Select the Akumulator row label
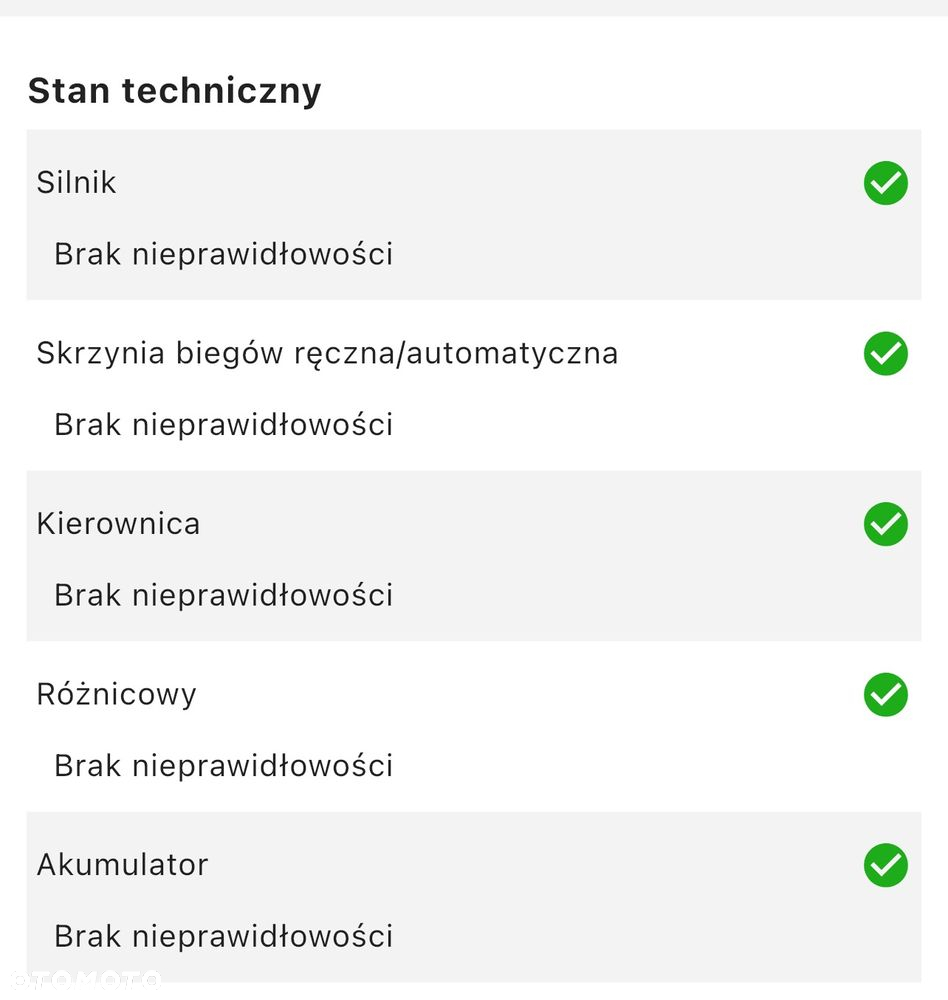948x1000 pixels. [123, 865]
